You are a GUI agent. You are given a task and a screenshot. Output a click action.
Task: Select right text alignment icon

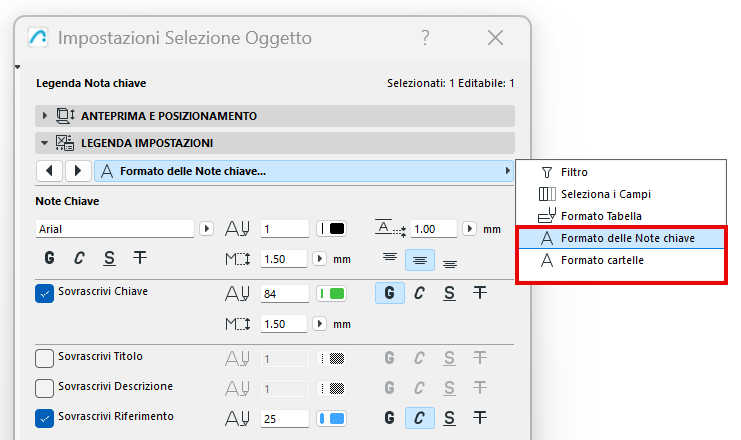point(449,262)
